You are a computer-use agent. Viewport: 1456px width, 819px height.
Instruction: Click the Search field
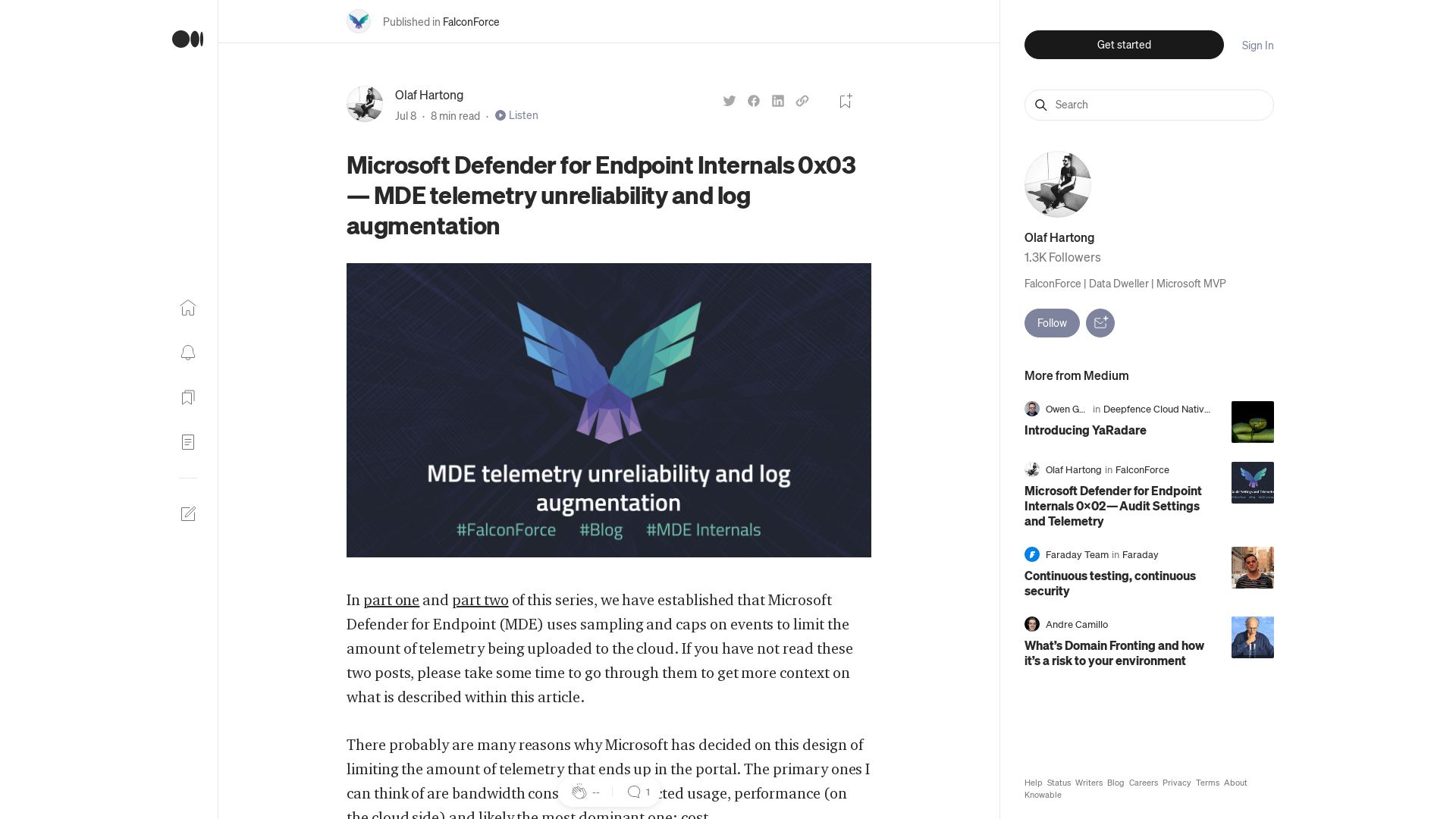1148,105
